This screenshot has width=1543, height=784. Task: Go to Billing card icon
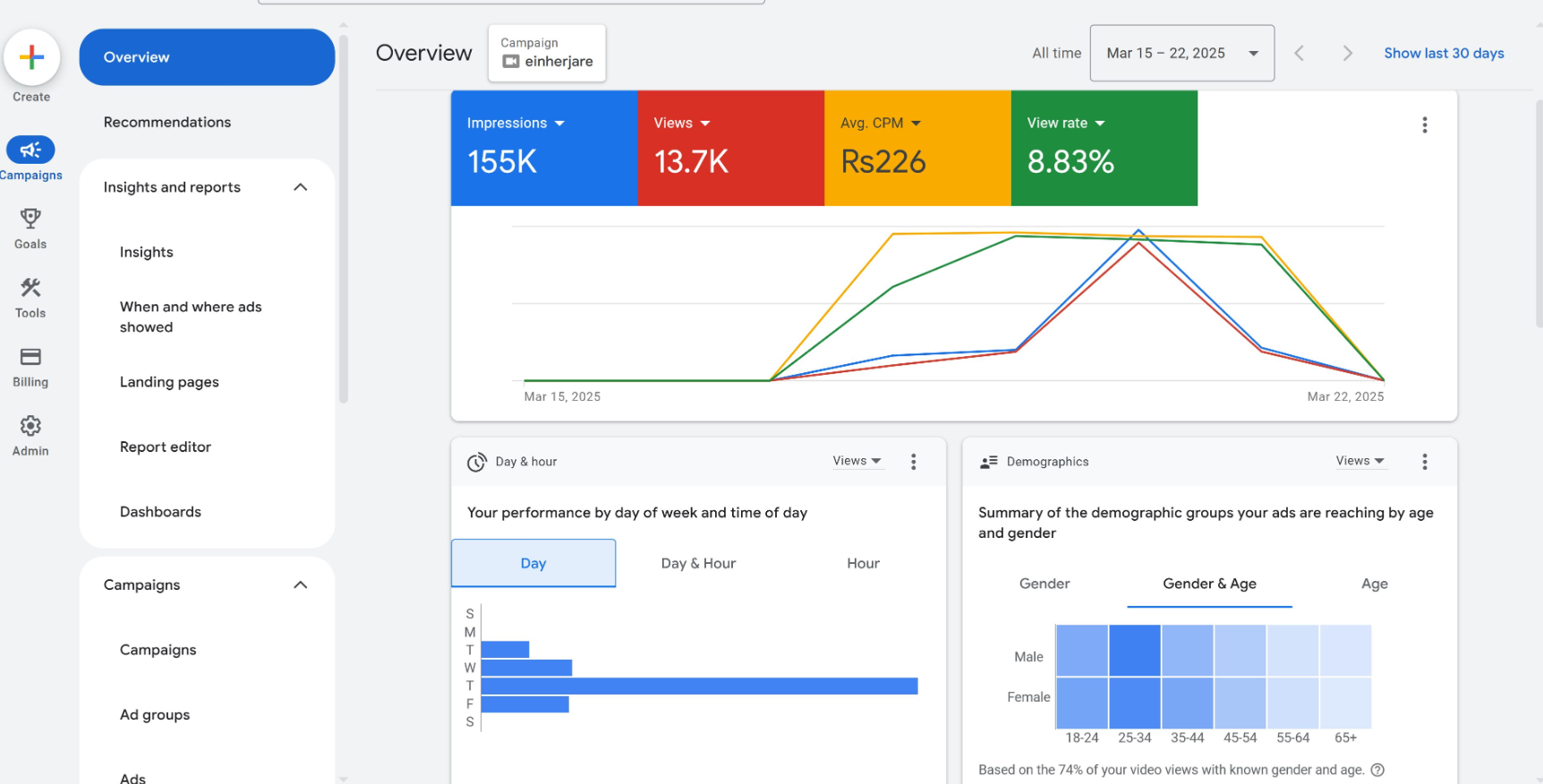click(30, 357)
